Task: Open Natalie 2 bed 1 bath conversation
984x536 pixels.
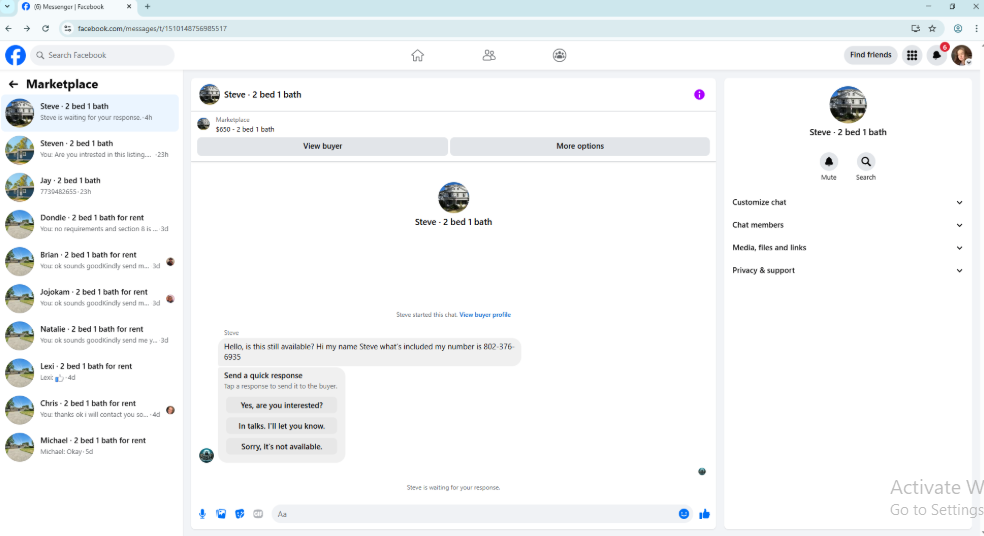Action: pos(90,335)
